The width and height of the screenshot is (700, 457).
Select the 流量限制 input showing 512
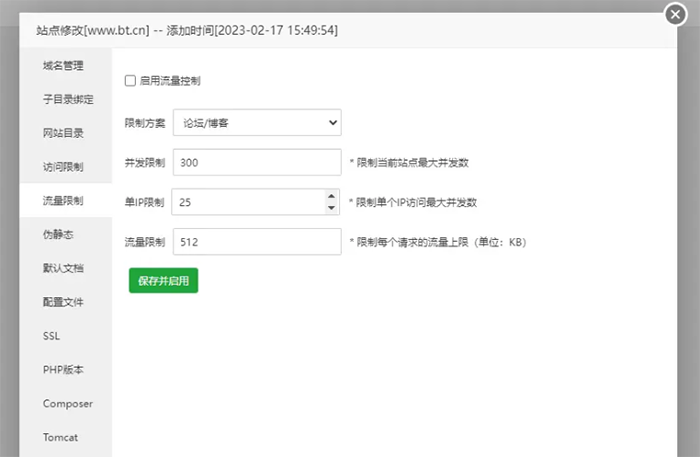coord(257,242)
